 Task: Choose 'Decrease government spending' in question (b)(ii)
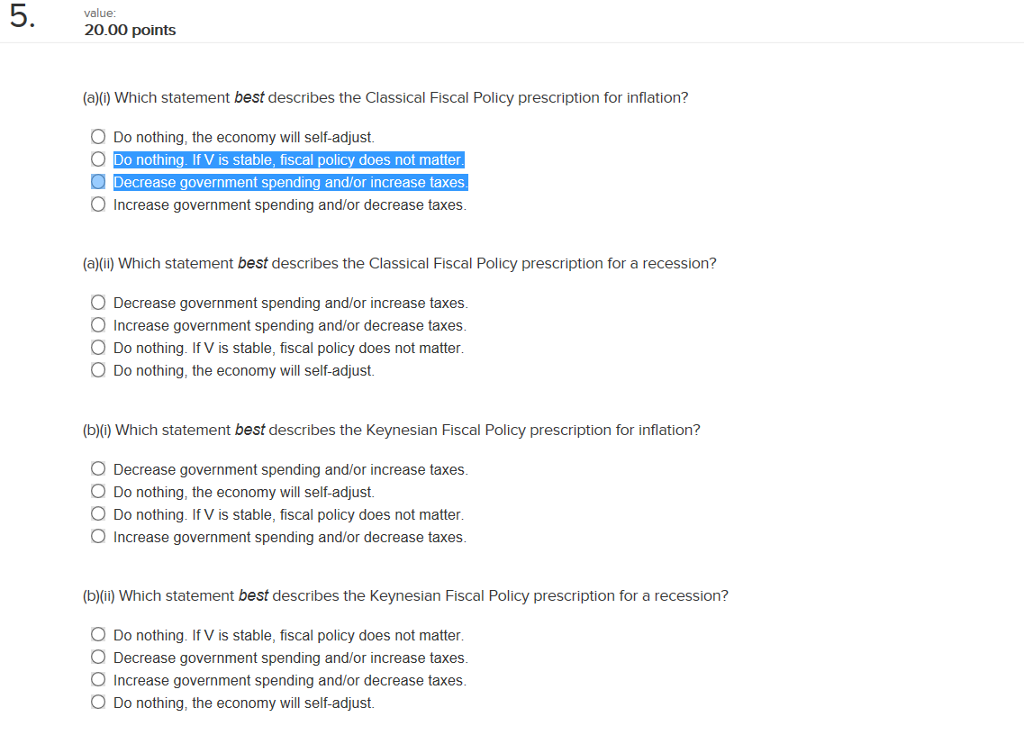(x=98, y=658)
